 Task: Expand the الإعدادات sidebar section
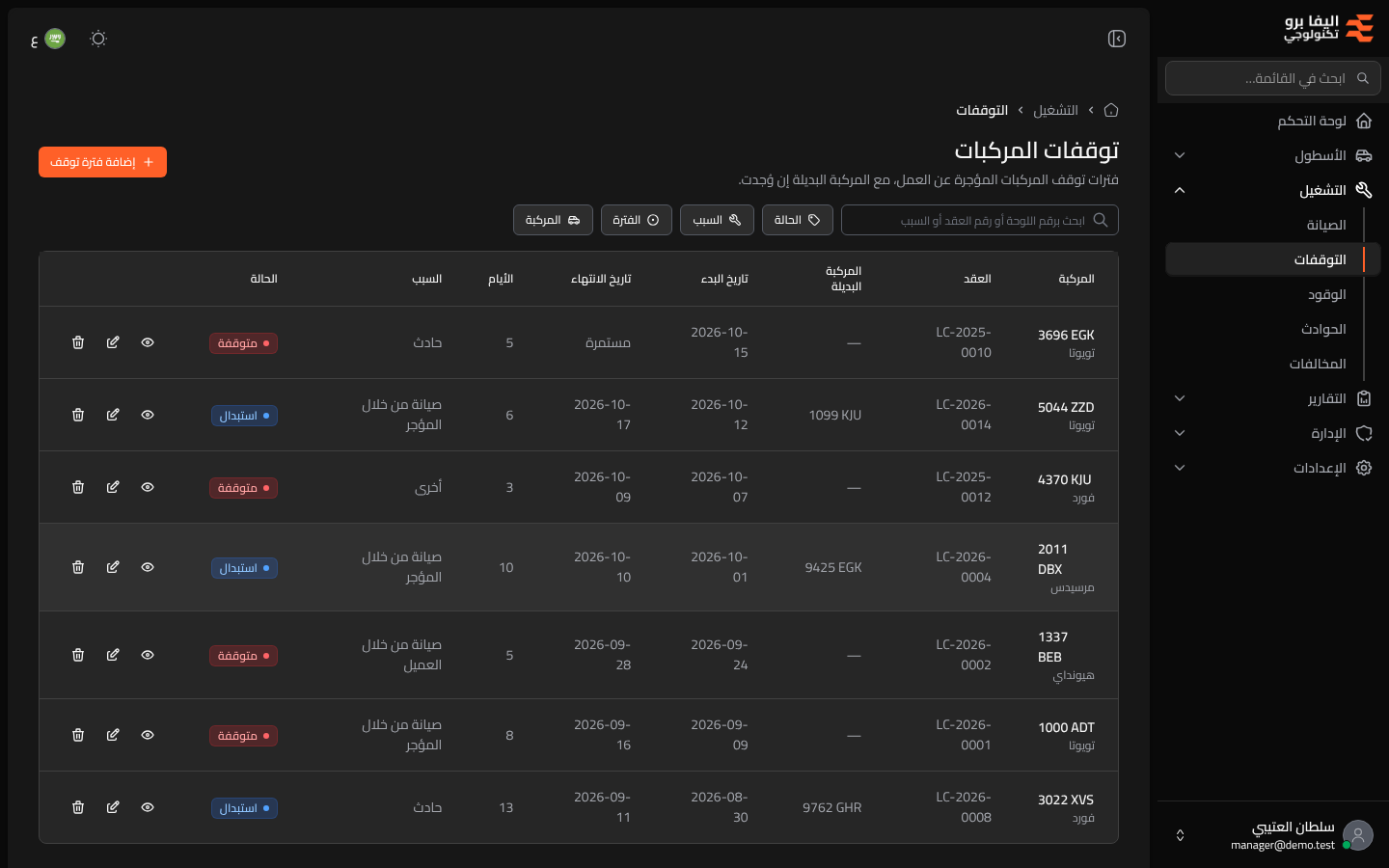(1273, 468)
